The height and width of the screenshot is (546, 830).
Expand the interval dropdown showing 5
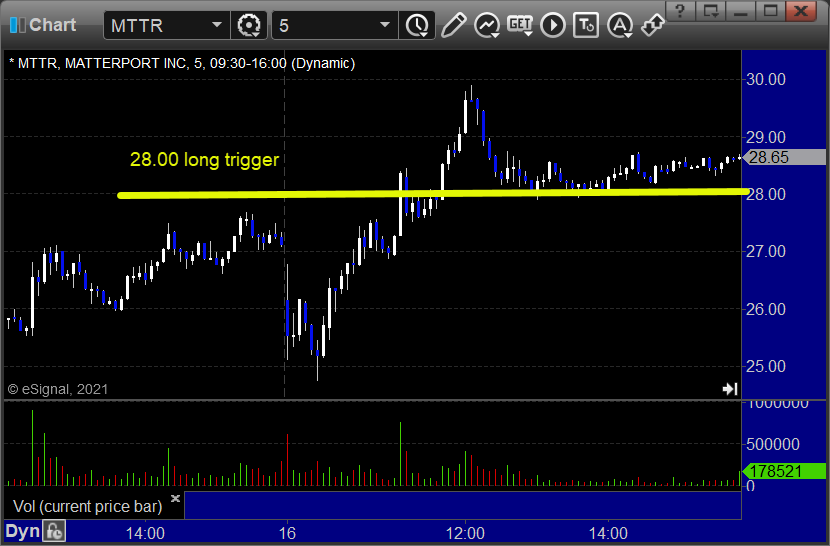[x=385, y=25]
